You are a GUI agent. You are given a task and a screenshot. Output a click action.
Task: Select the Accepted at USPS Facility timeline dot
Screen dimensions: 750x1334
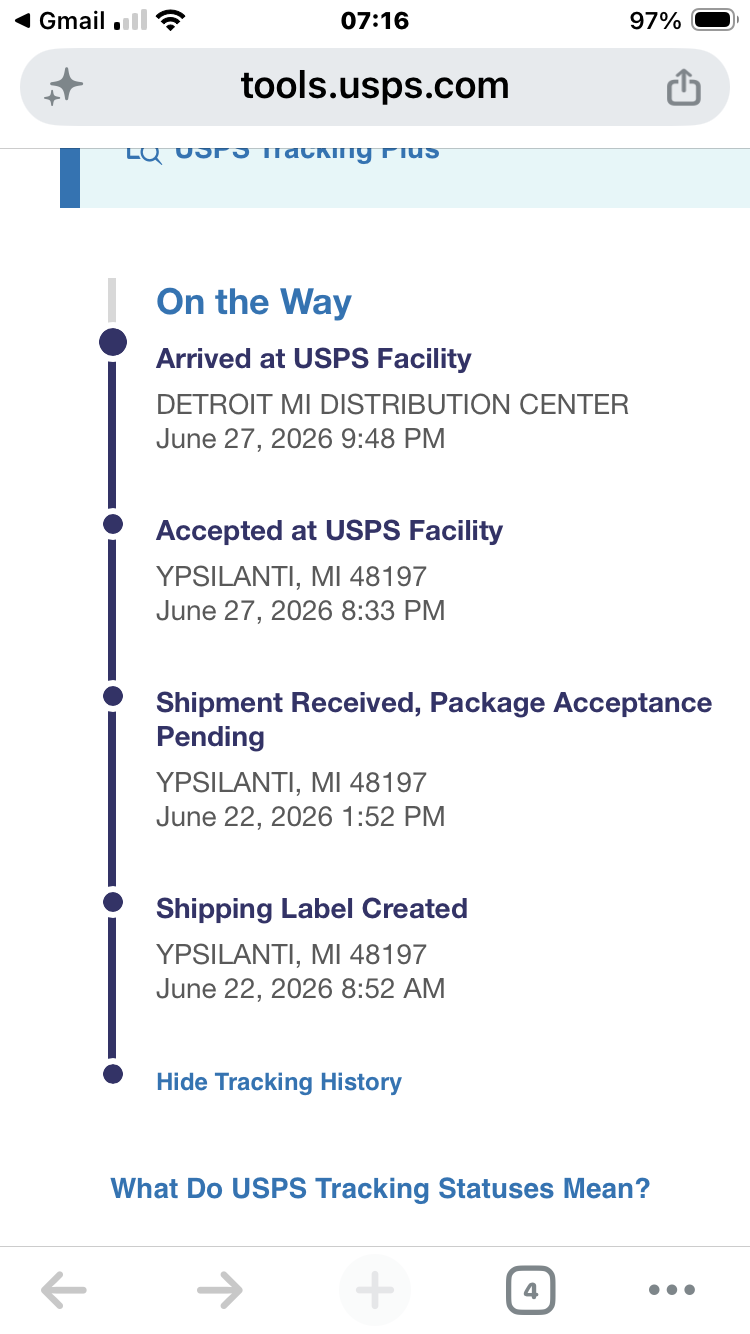tap(113, 523)
